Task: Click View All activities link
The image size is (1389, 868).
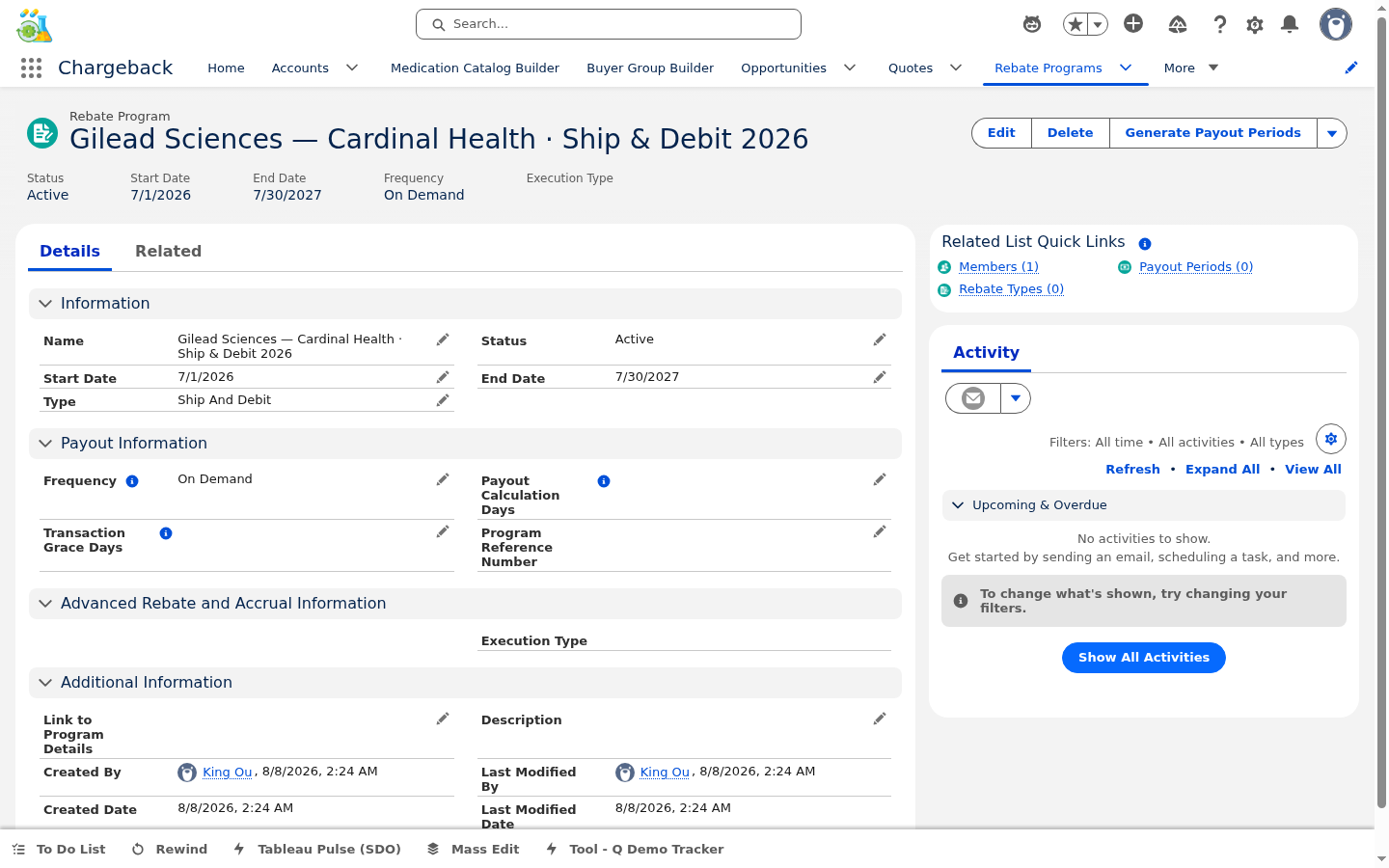Action: 1313,470
